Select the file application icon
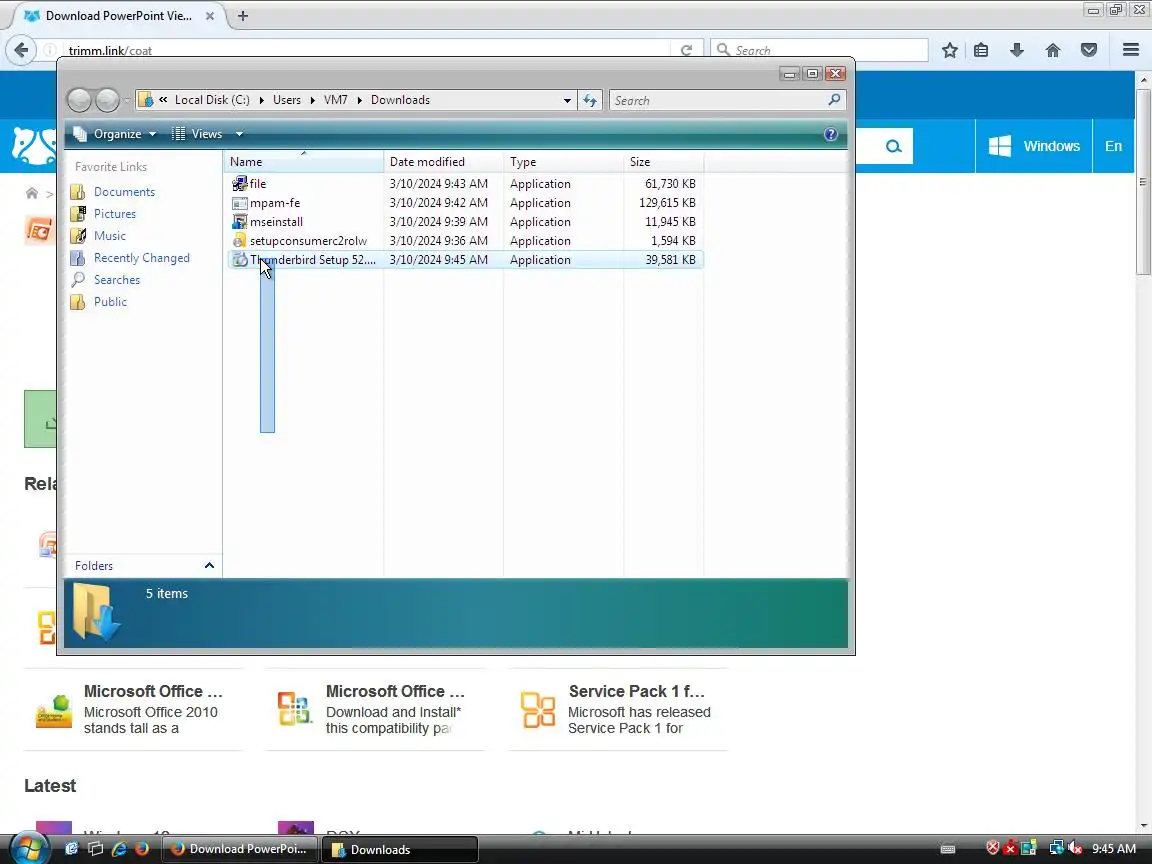 240,184
